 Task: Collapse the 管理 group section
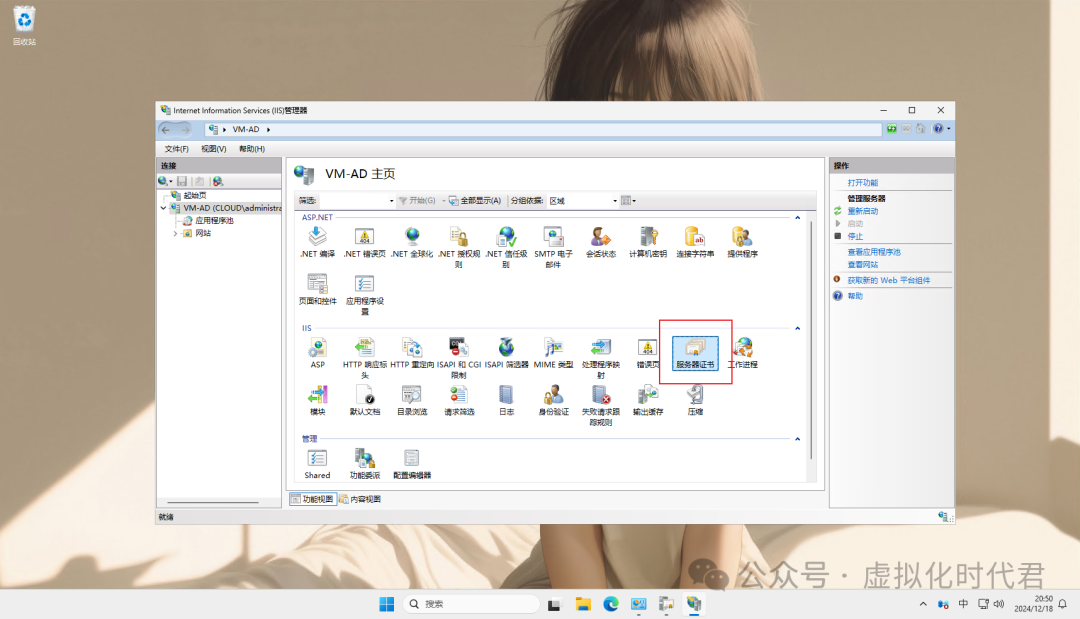click(x=798, y=439)
